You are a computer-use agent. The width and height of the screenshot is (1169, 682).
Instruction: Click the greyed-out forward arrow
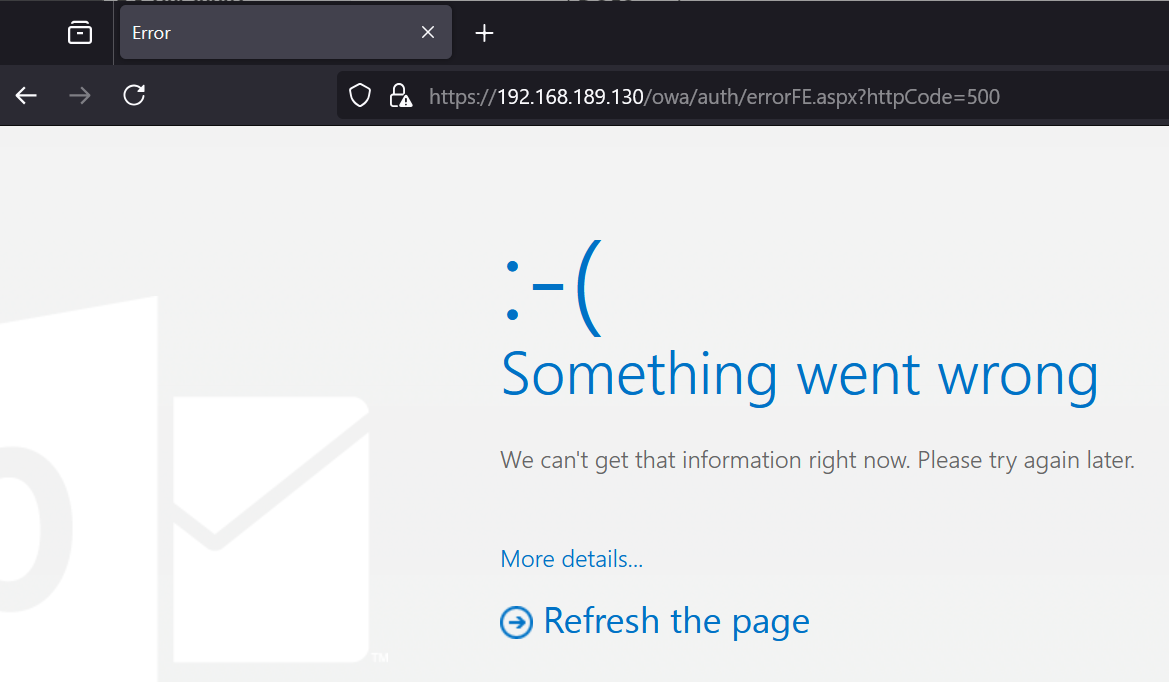click(80, 96)
